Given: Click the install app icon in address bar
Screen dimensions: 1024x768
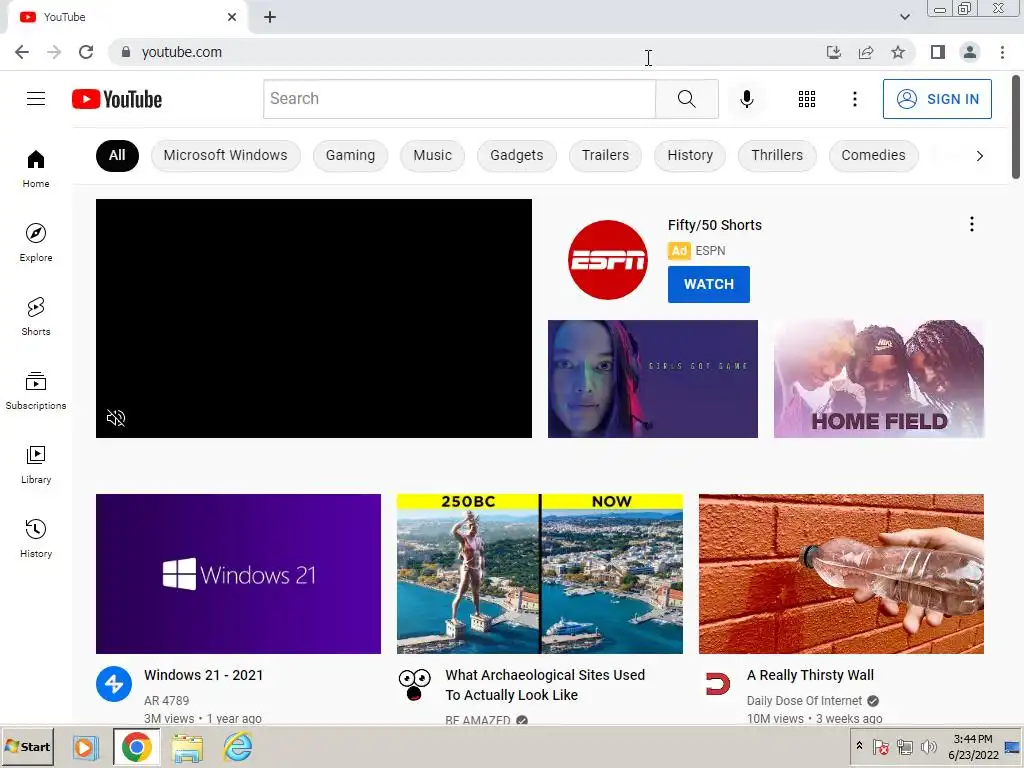Looking at the screenshot, I should pos(833,52).
